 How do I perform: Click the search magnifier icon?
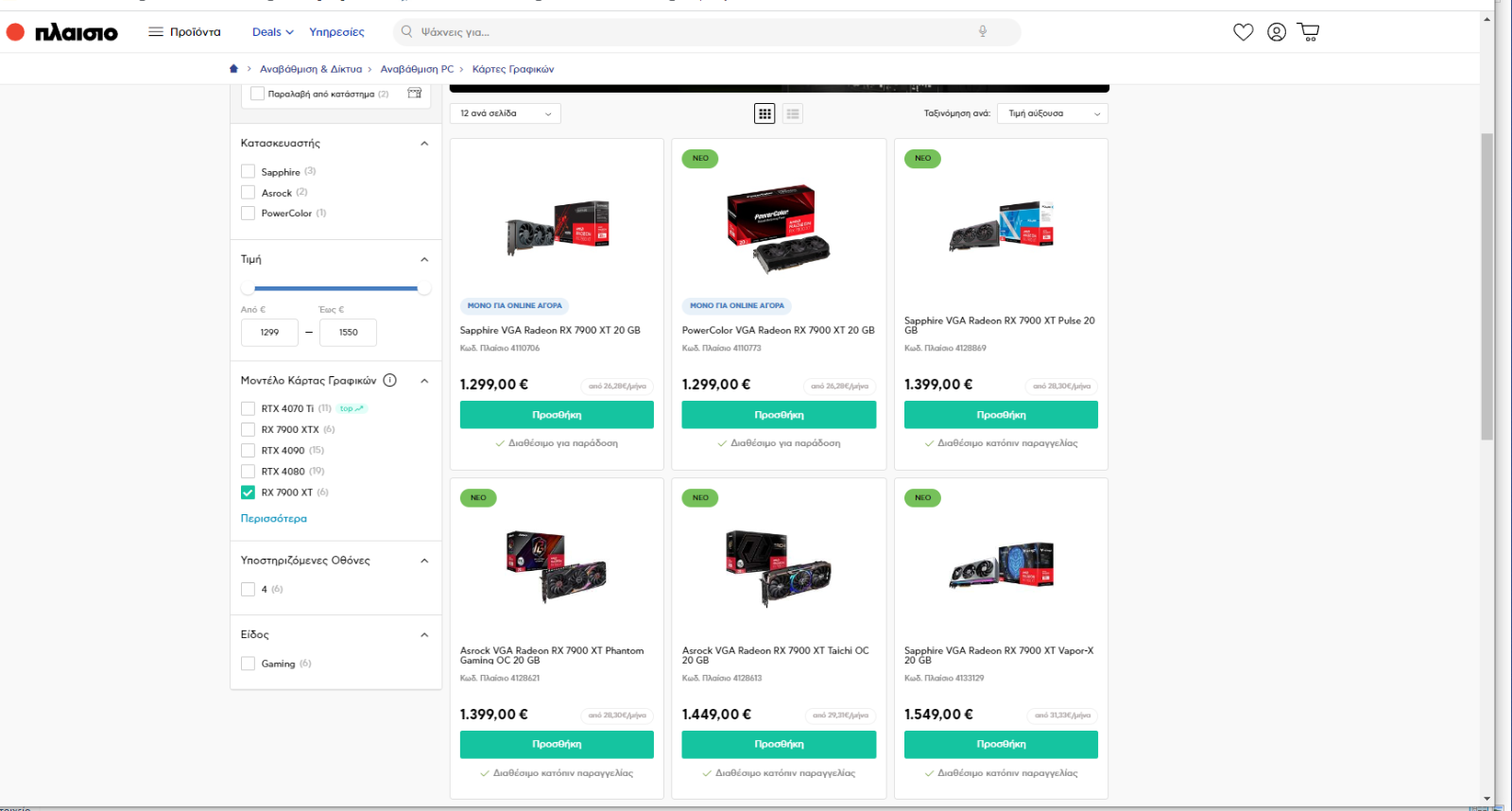[x=406, y=31]
